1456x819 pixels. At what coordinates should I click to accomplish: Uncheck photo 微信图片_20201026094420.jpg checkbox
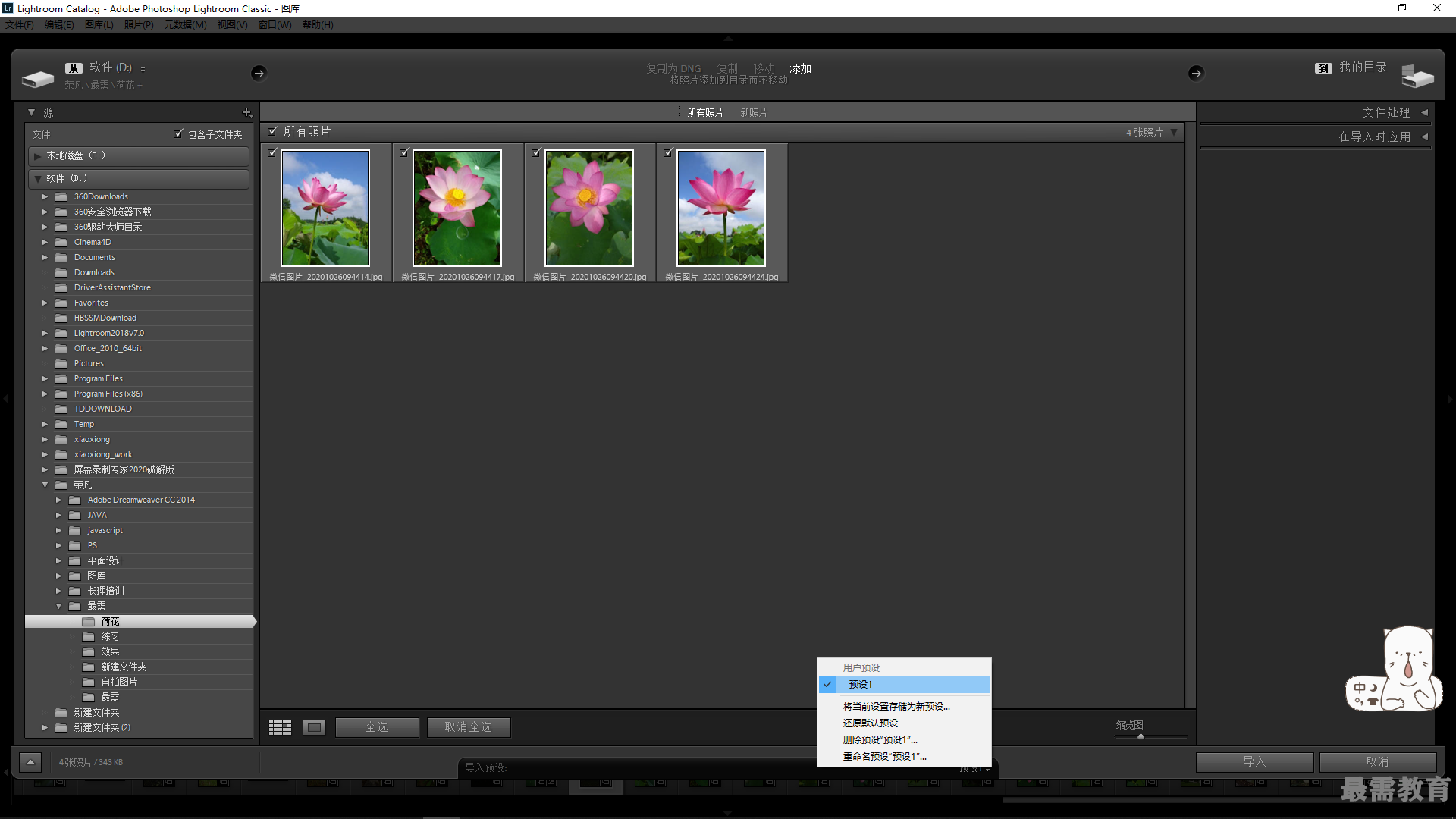536,152
